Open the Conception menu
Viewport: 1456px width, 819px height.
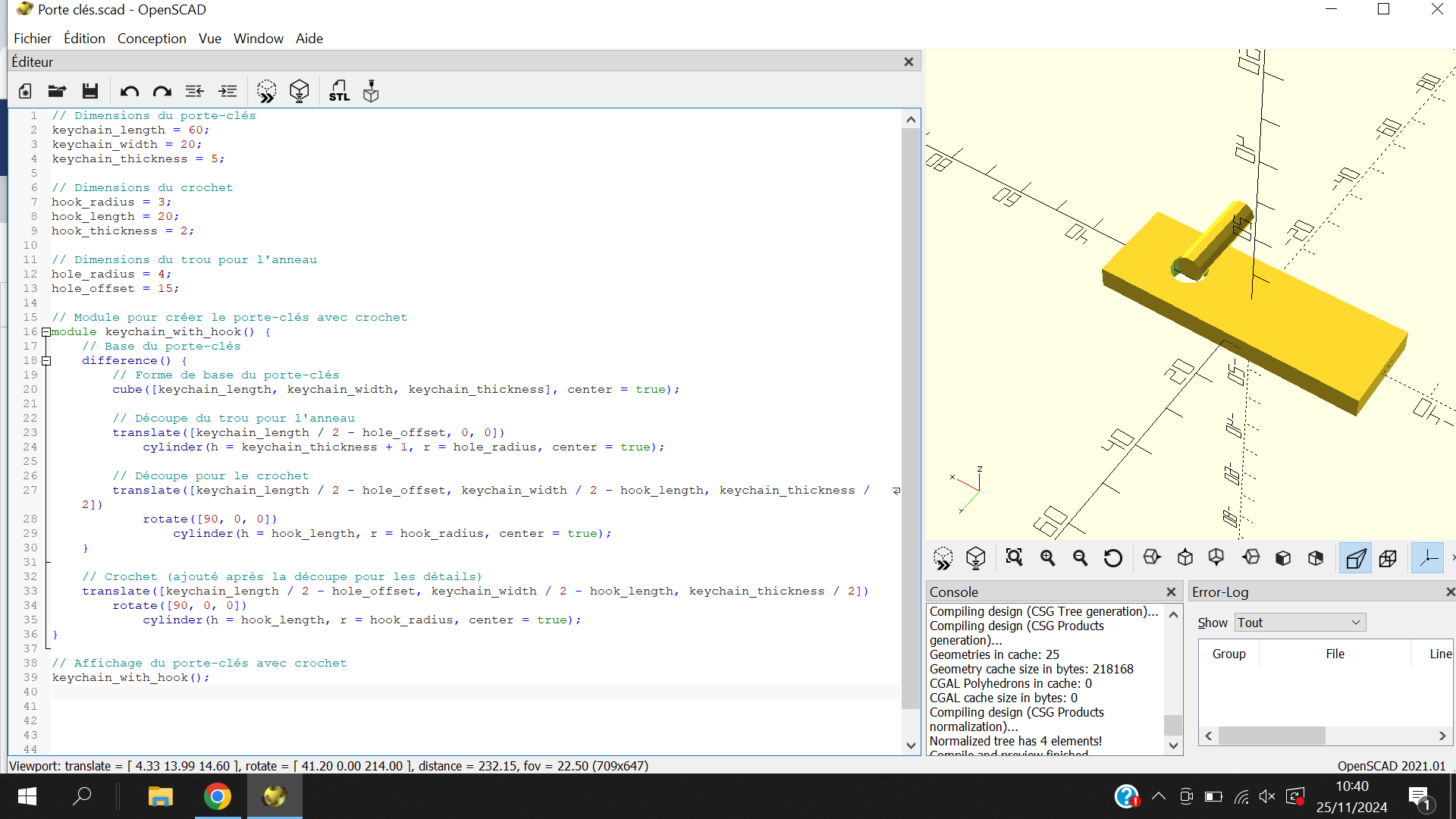tap(152, 39)
